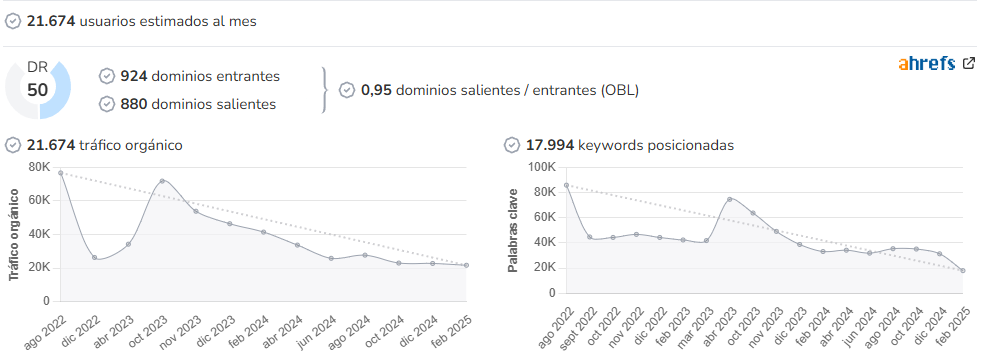
Task: Select '0,95 dominios salientes / entrantes (OBL)' text
Action: [x=499, y=90]
